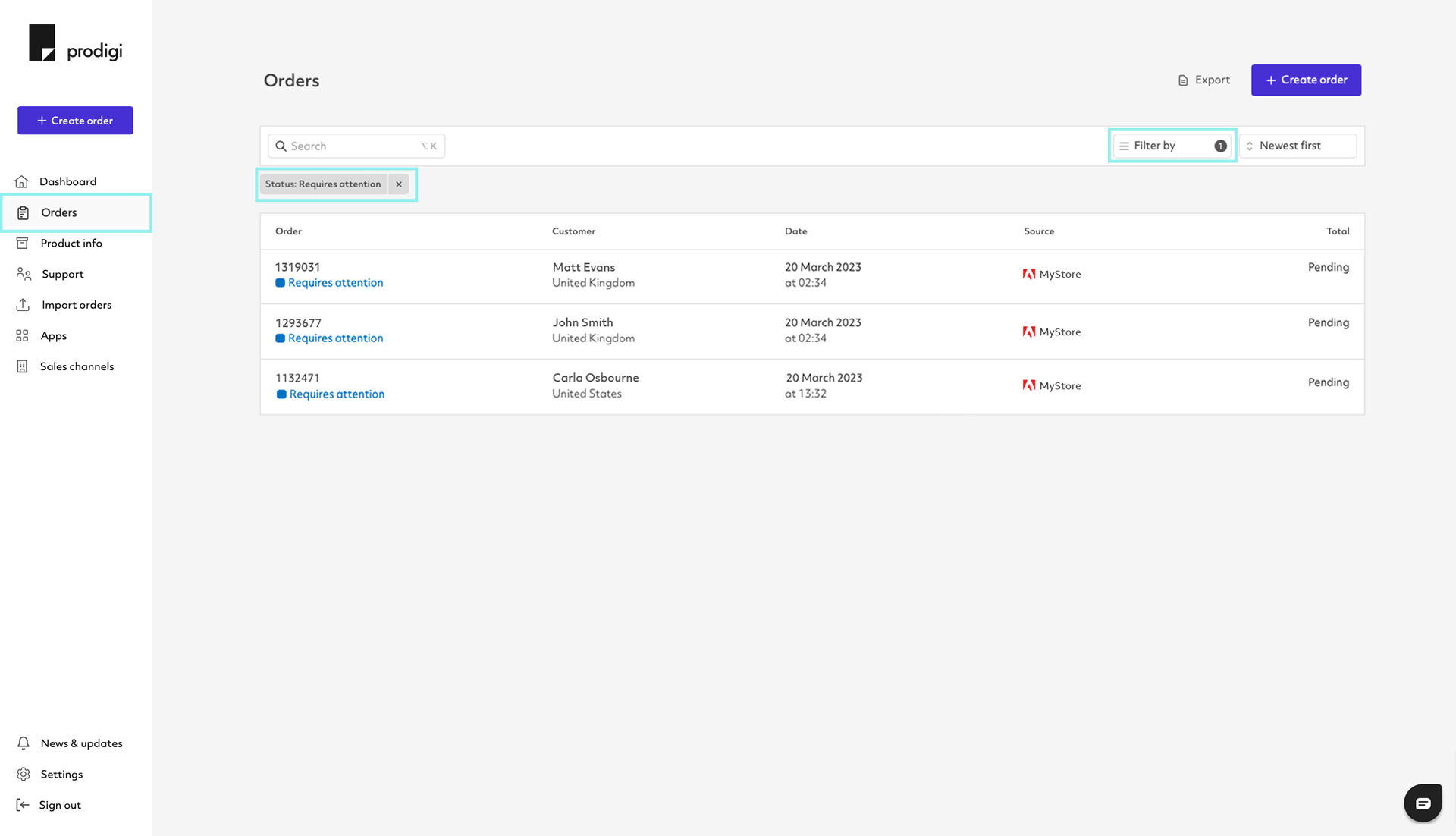Viewport: 1456px width, 836px height.
Task: Open Sales channels section
Action: click(x=77, y=366)
